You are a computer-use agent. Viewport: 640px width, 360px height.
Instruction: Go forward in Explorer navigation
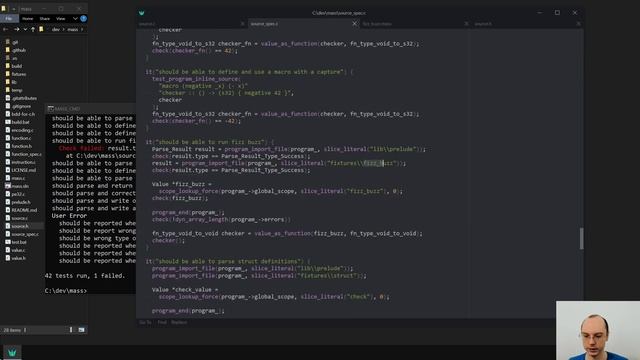tap(16, 29)
